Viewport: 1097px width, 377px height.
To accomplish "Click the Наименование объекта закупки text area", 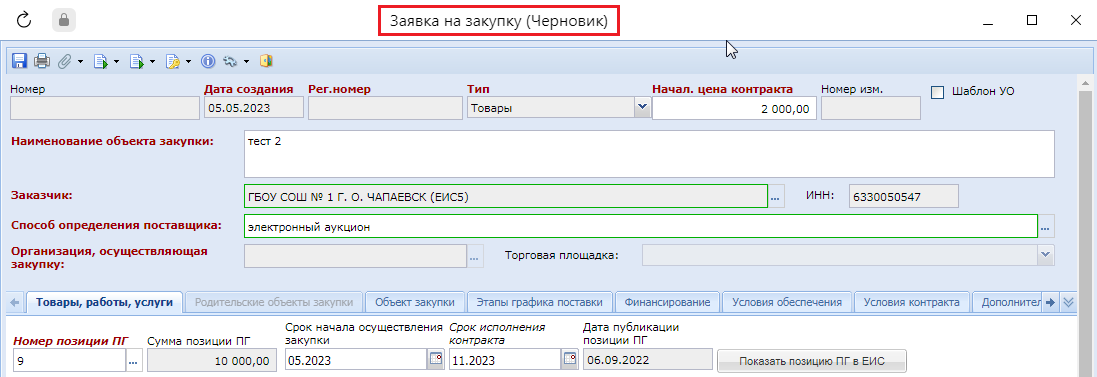I will [649, 154].
